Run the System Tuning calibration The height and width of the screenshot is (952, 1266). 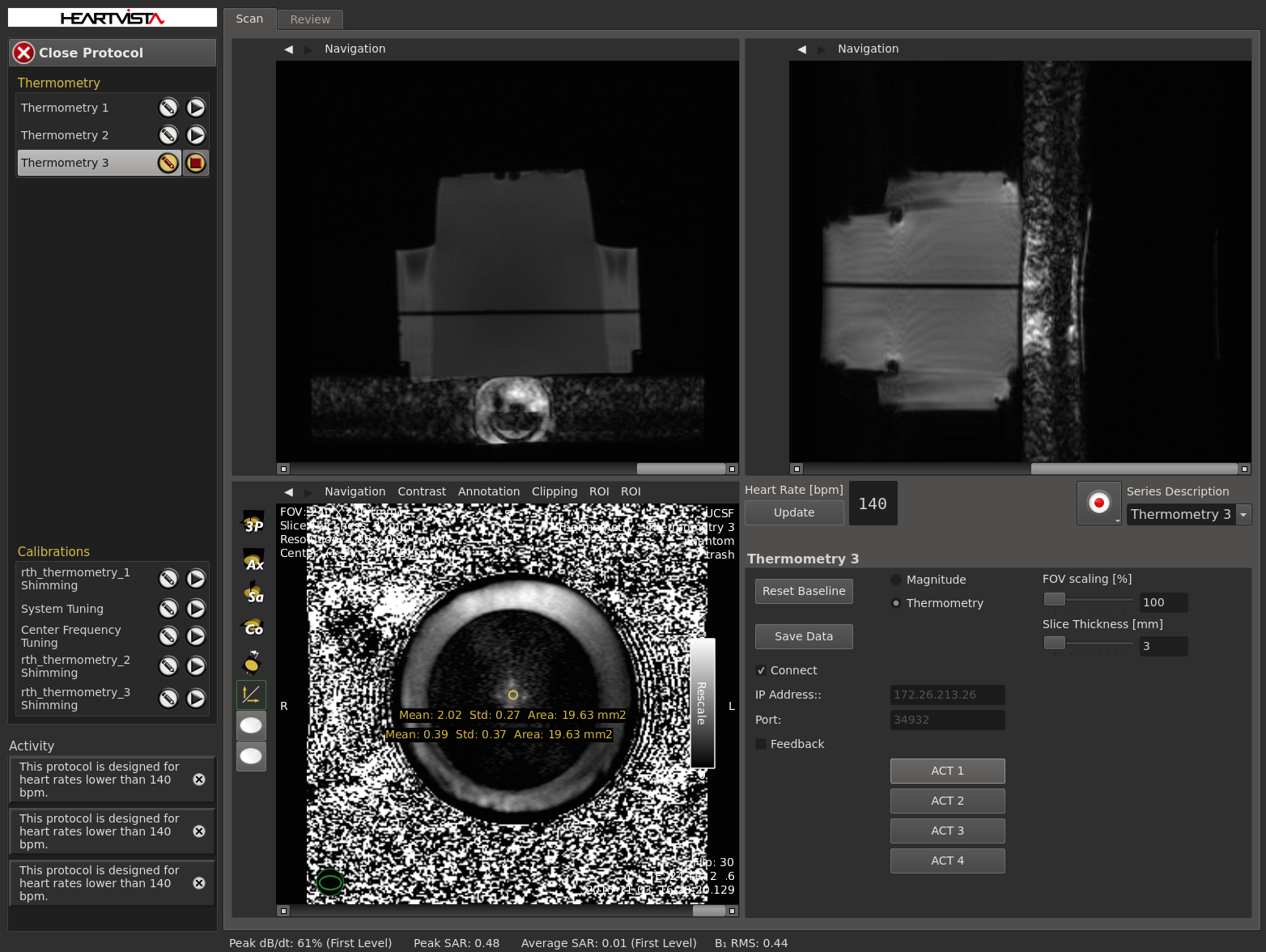click(x=196, y=609)
